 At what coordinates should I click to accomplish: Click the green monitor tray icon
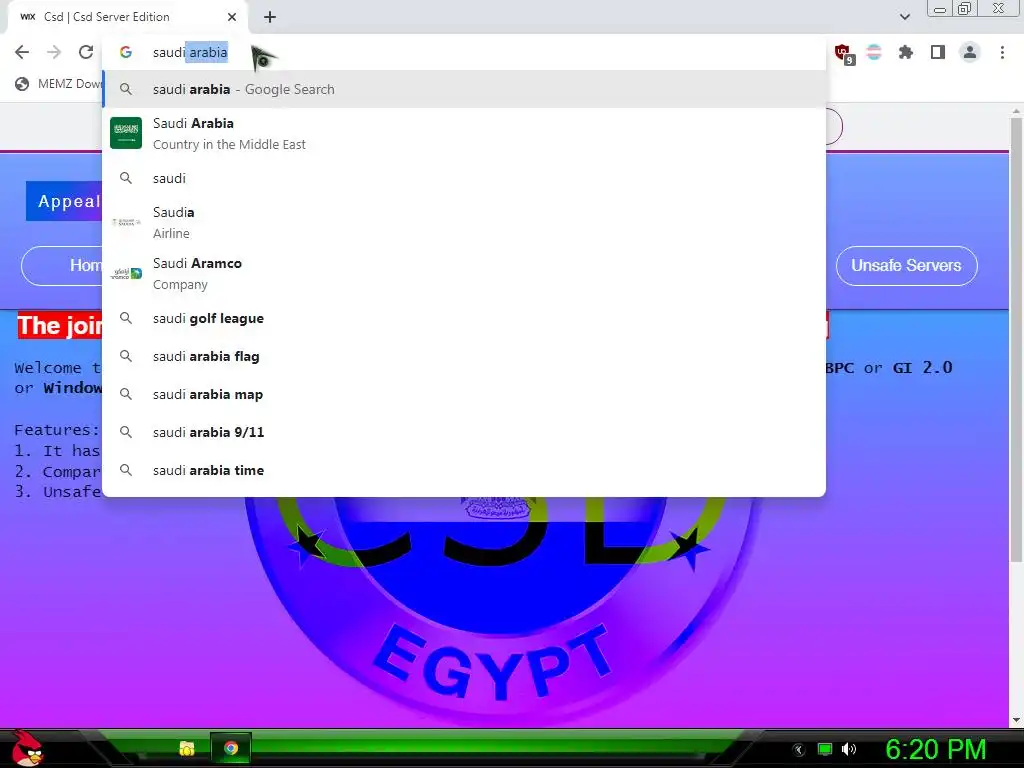tap(825, 749)
